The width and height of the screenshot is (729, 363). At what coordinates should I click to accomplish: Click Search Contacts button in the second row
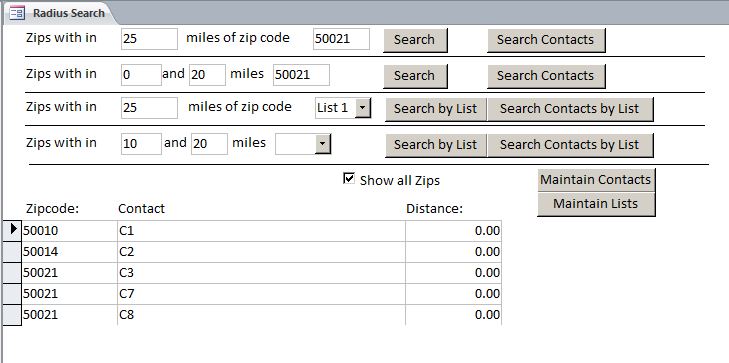pyautogui.click(x=546, y=76)
